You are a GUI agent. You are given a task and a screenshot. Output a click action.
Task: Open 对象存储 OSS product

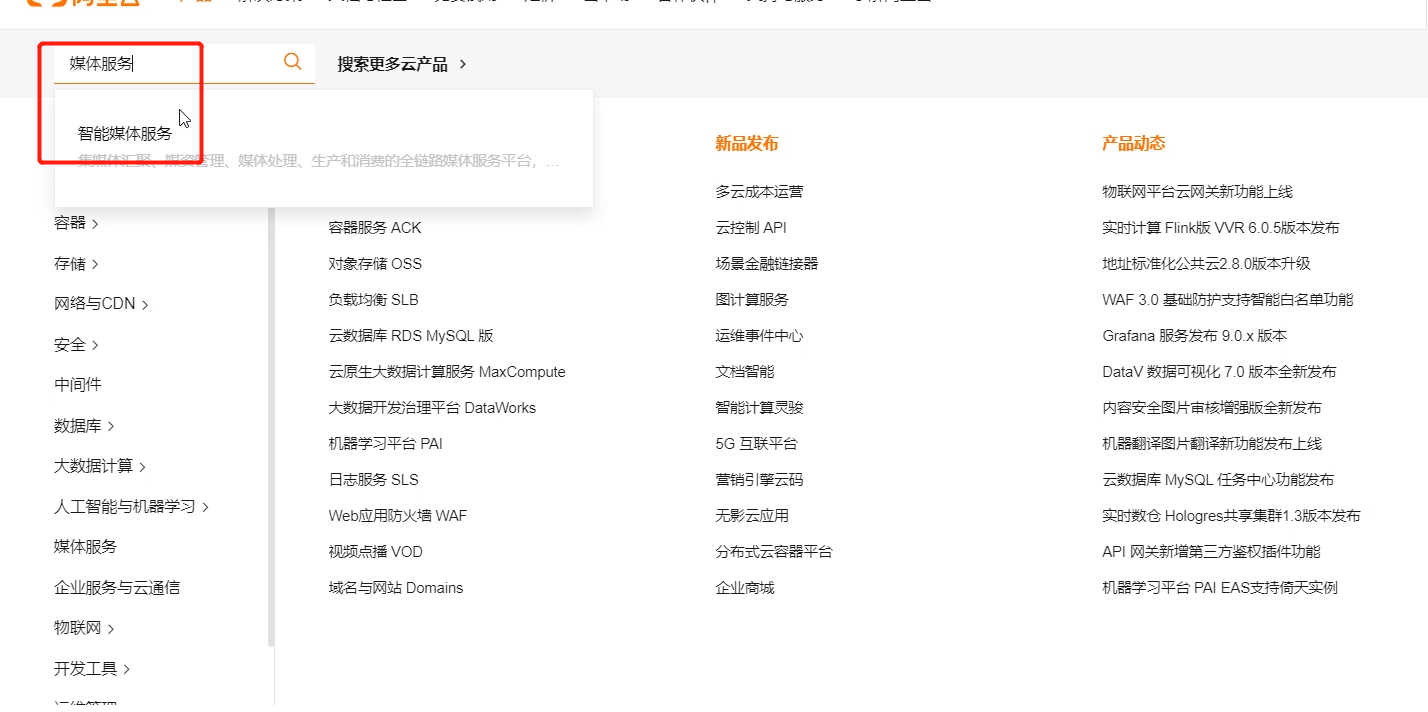click(x=375, y=264)
